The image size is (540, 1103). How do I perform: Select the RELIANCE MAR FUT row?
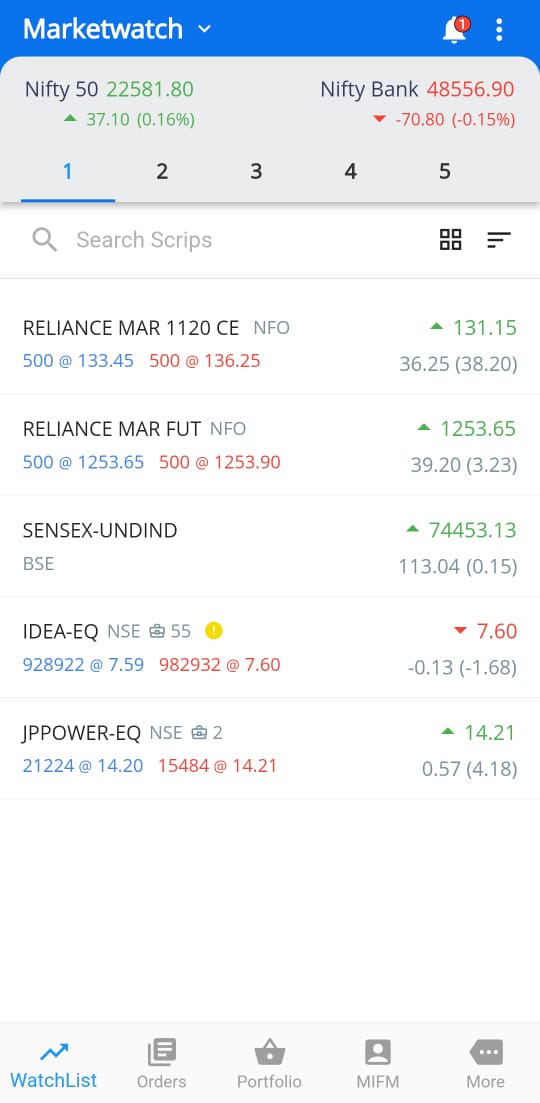coord(270,445)
